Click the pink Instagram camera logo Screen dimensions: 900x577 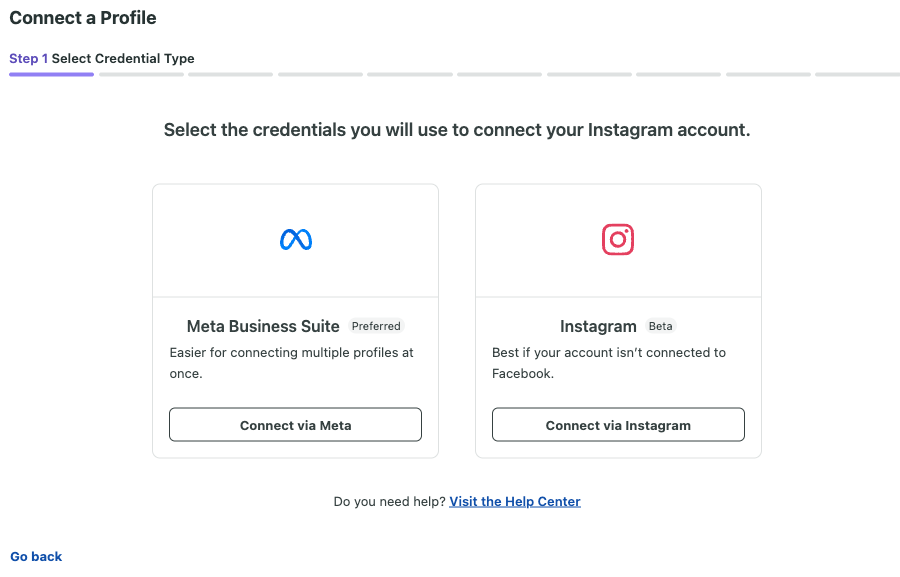pos(618,239)
